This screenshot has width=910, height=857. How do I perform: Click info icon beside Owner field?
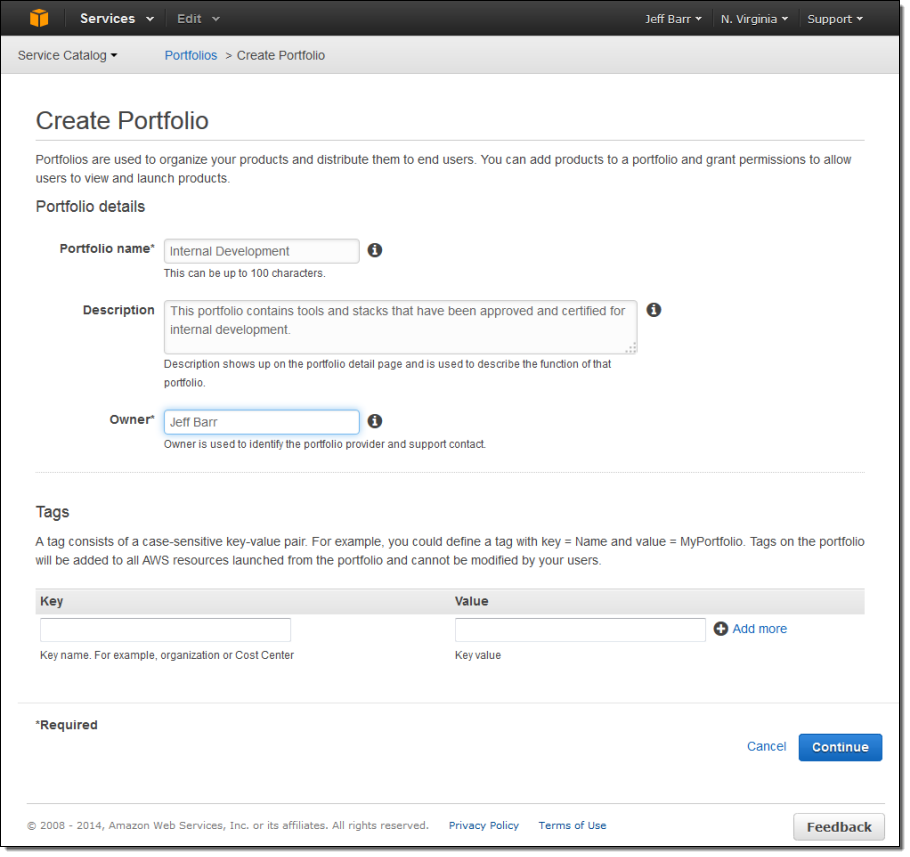tap(375, 421)
